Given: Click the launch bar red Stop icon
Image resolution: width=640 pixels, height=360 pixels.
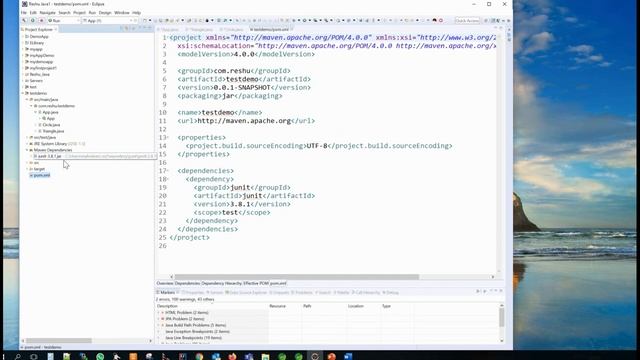Looking at the screenshot, I should click(41, 20).
